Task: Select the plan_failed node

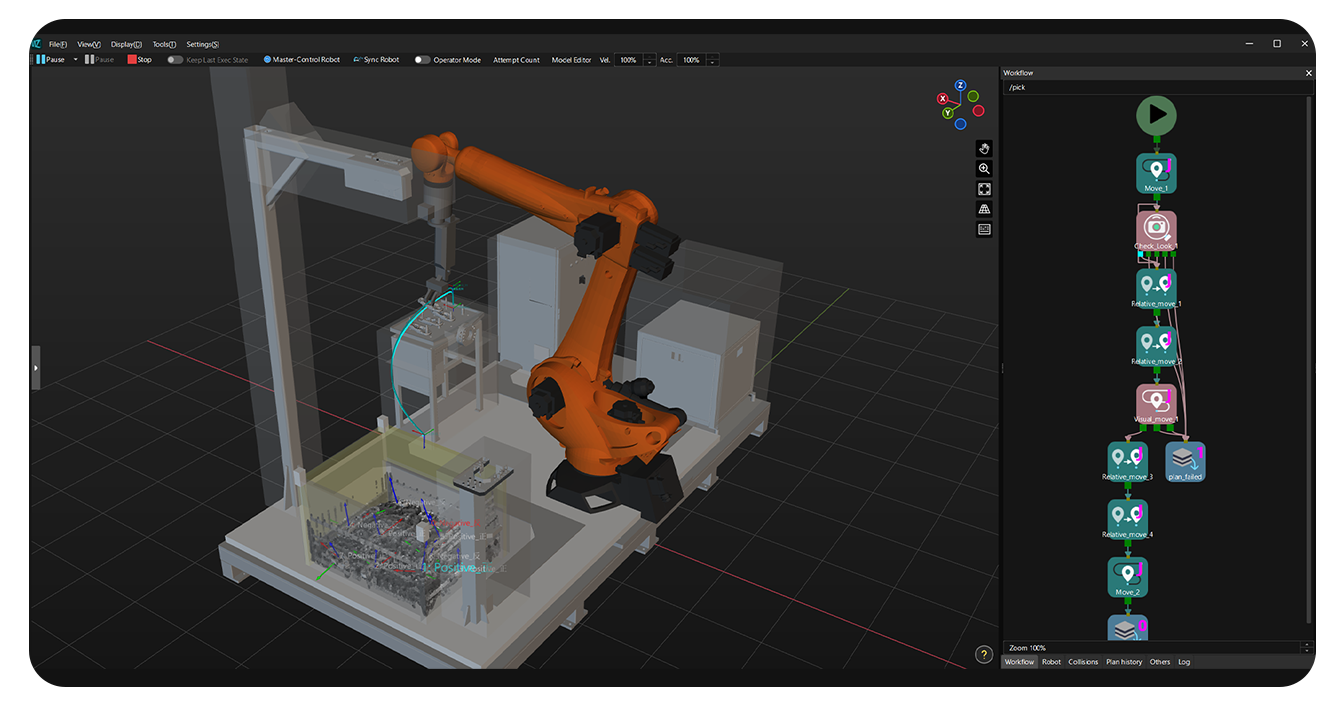Action: point(1185,461)
